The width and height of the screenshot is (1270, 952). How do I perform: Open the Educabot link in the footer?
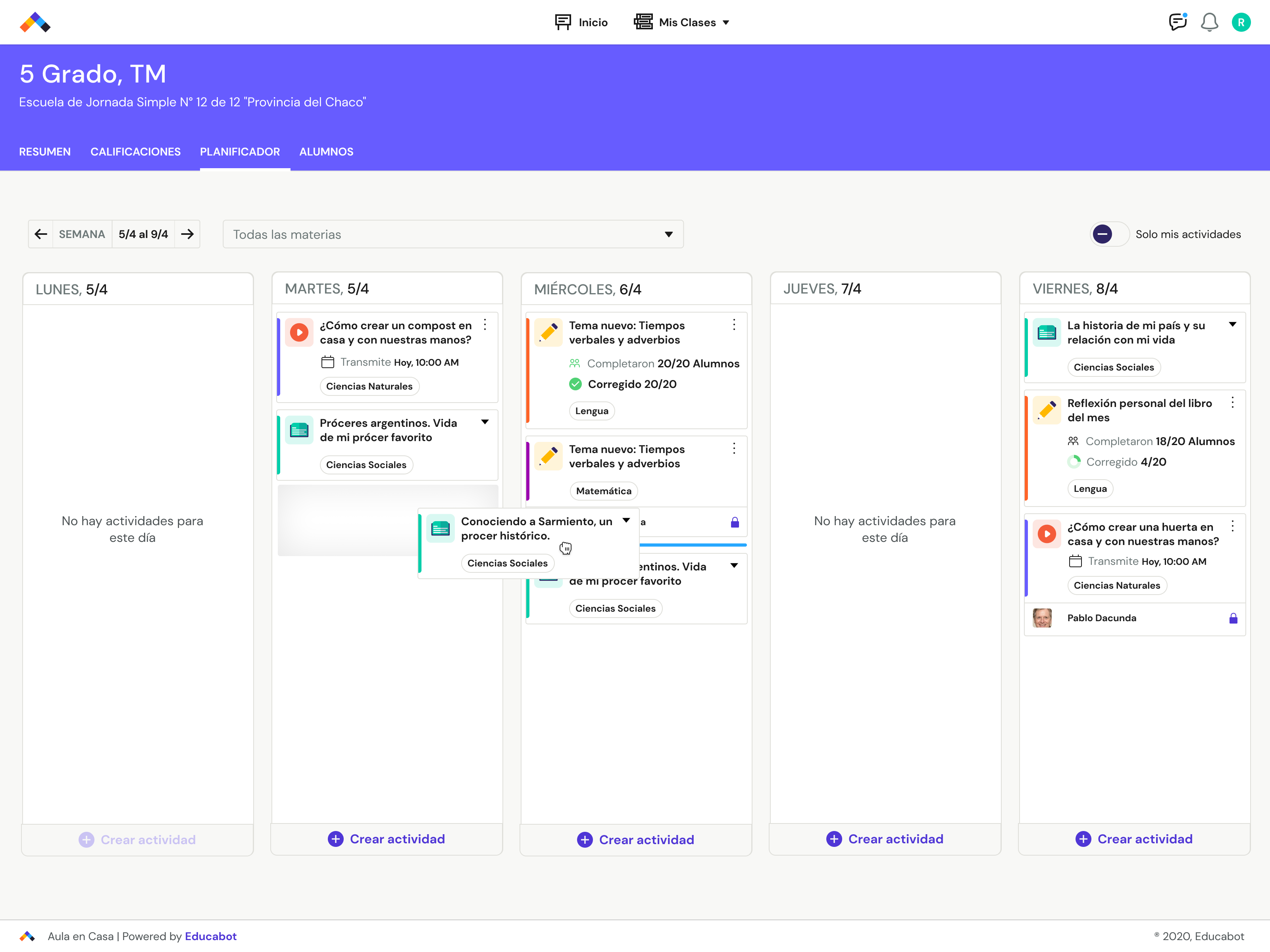(x=211, y=936)
